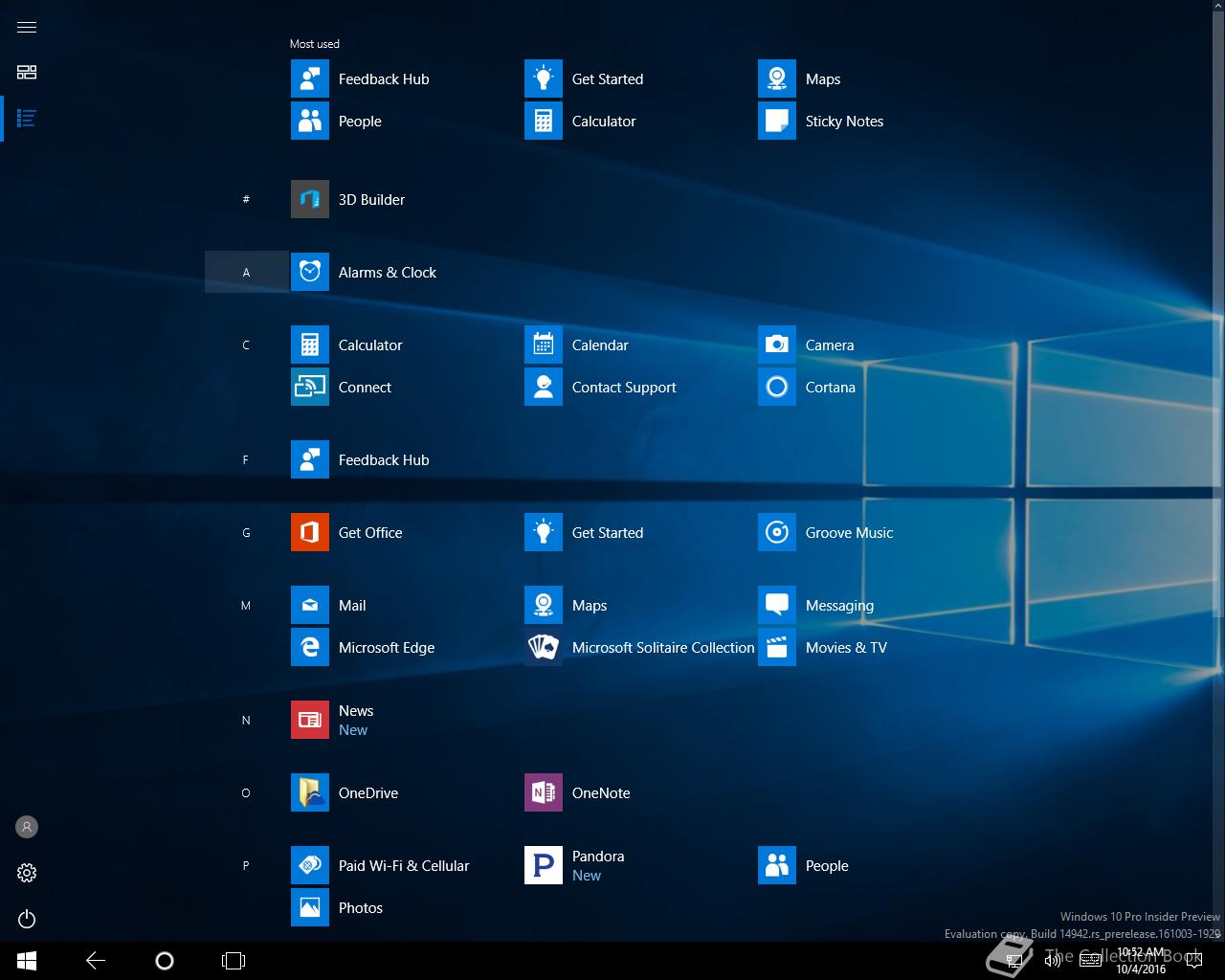Open Settings from the sidebar gear

27,873
